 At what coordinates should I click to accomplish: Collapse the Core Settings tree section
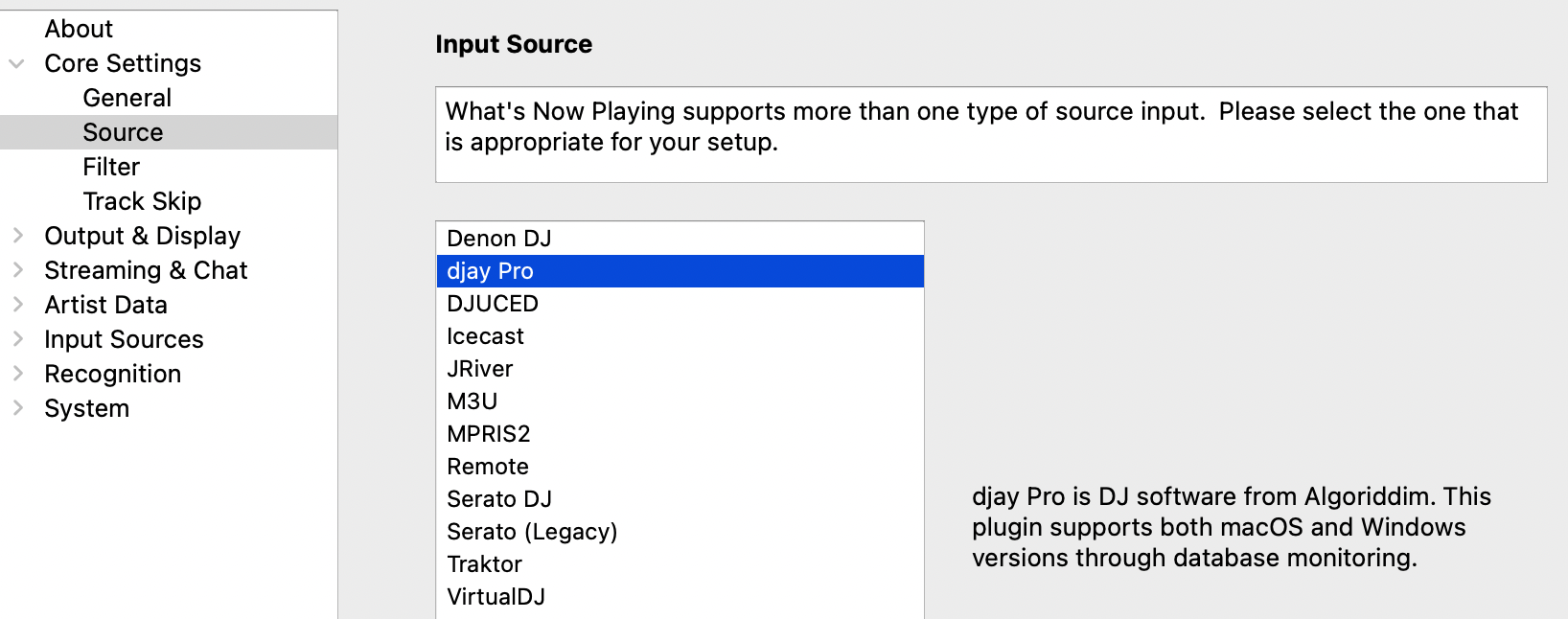click(x=17, y=64)
